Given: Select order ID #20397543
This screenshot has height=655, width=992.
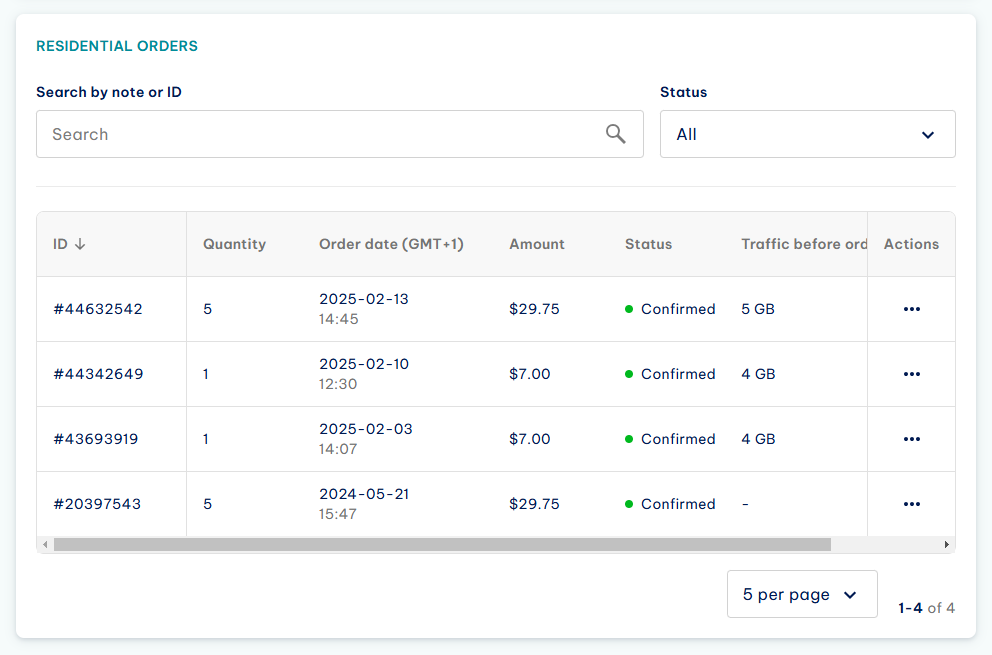Looking at the screenshot, I should 97,504.
